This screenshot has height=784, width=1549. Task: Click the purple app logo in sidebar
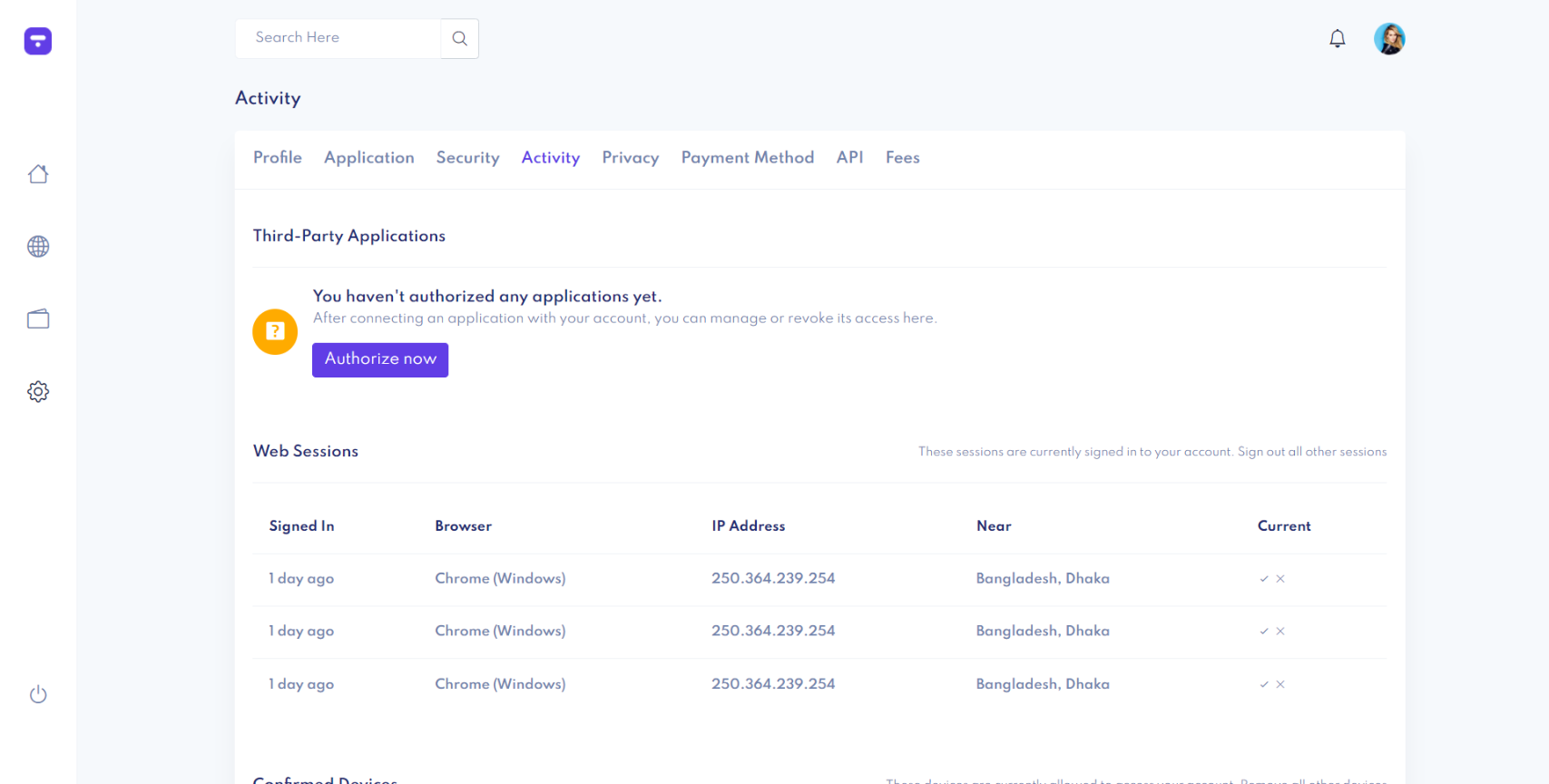pyautogui.click(x=38, y=41)
